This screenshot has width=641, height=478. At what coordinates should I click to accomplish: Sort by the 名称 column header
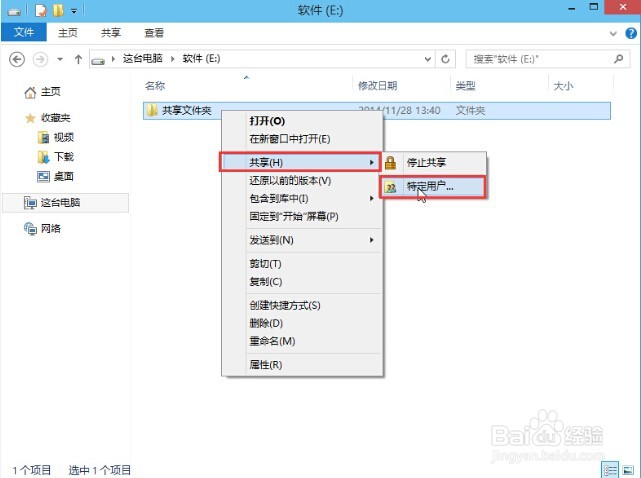coord(155,86)
